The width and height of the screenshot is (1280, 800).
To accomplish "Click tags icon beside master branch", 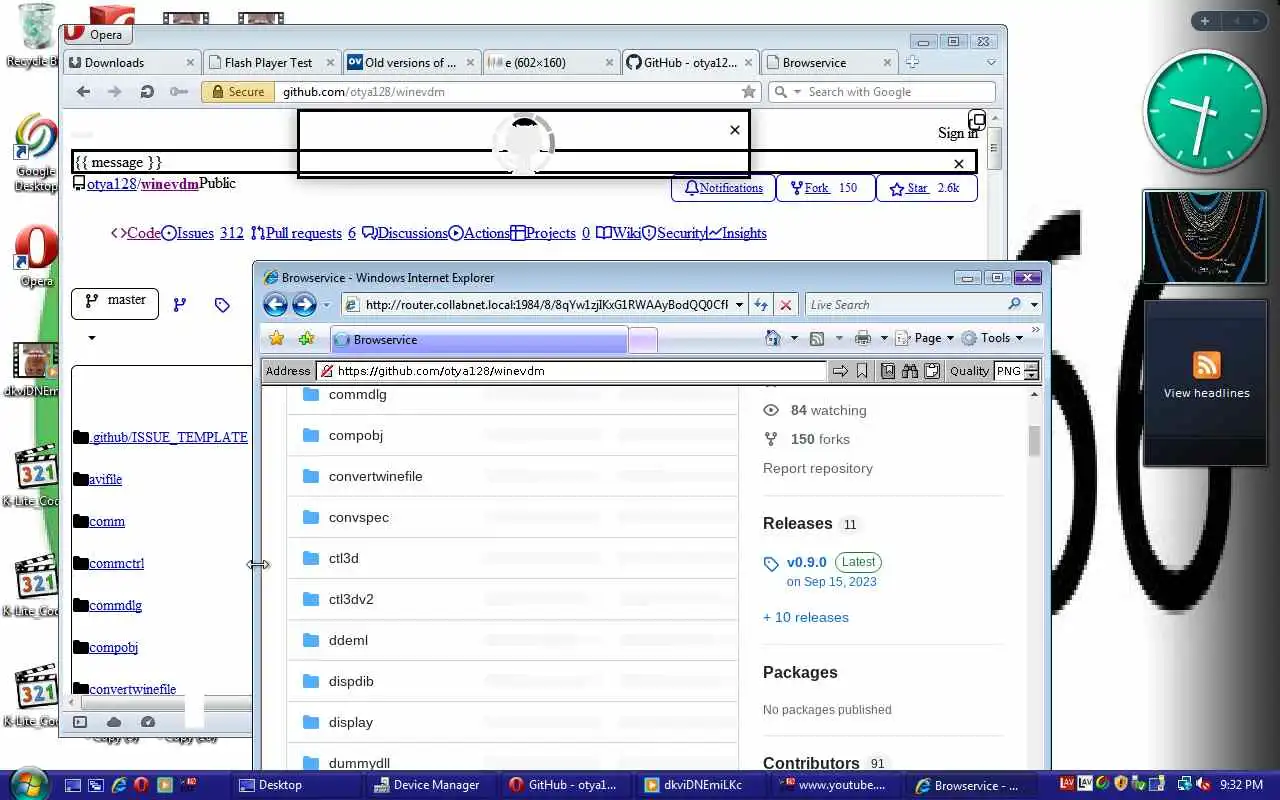I will point(222,305).
